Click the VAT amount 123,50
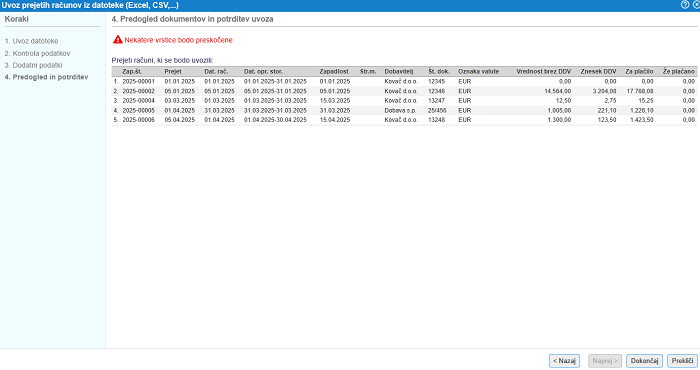The width and height of the screenshot is (700, 370). tap(607, 120)
